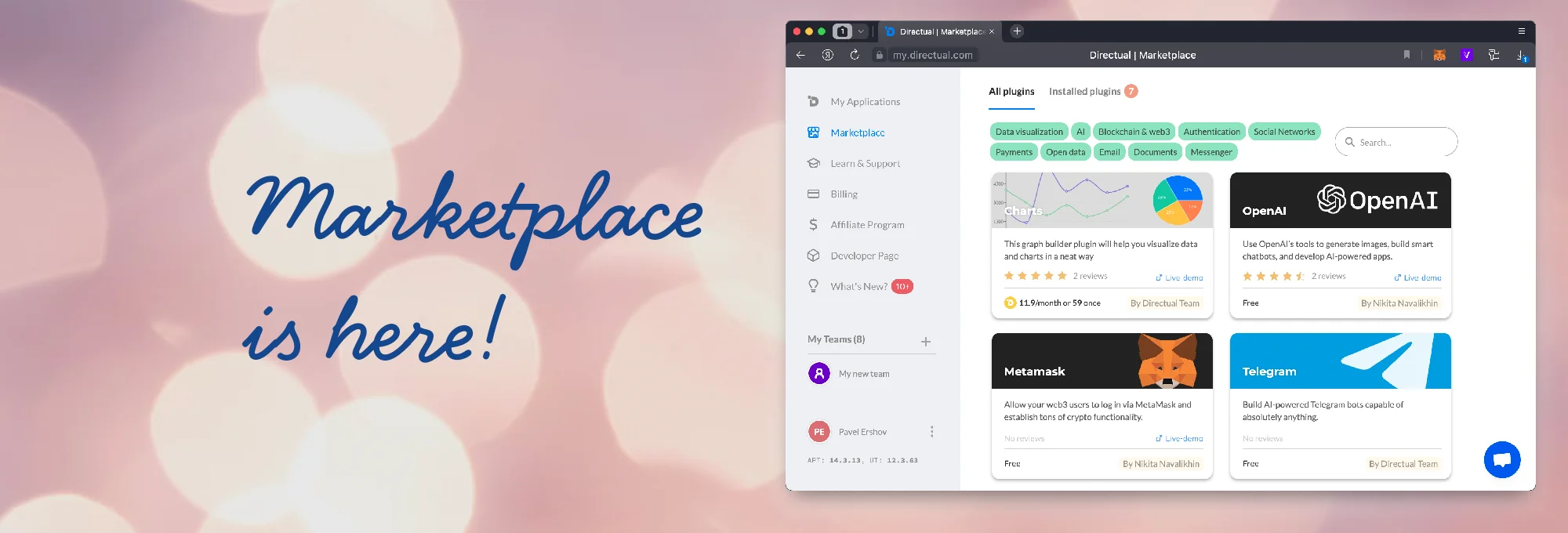This screenshot has width=1568, height=533.
Task: Filter by the Documents tag
Action: tap(1155, 152)
